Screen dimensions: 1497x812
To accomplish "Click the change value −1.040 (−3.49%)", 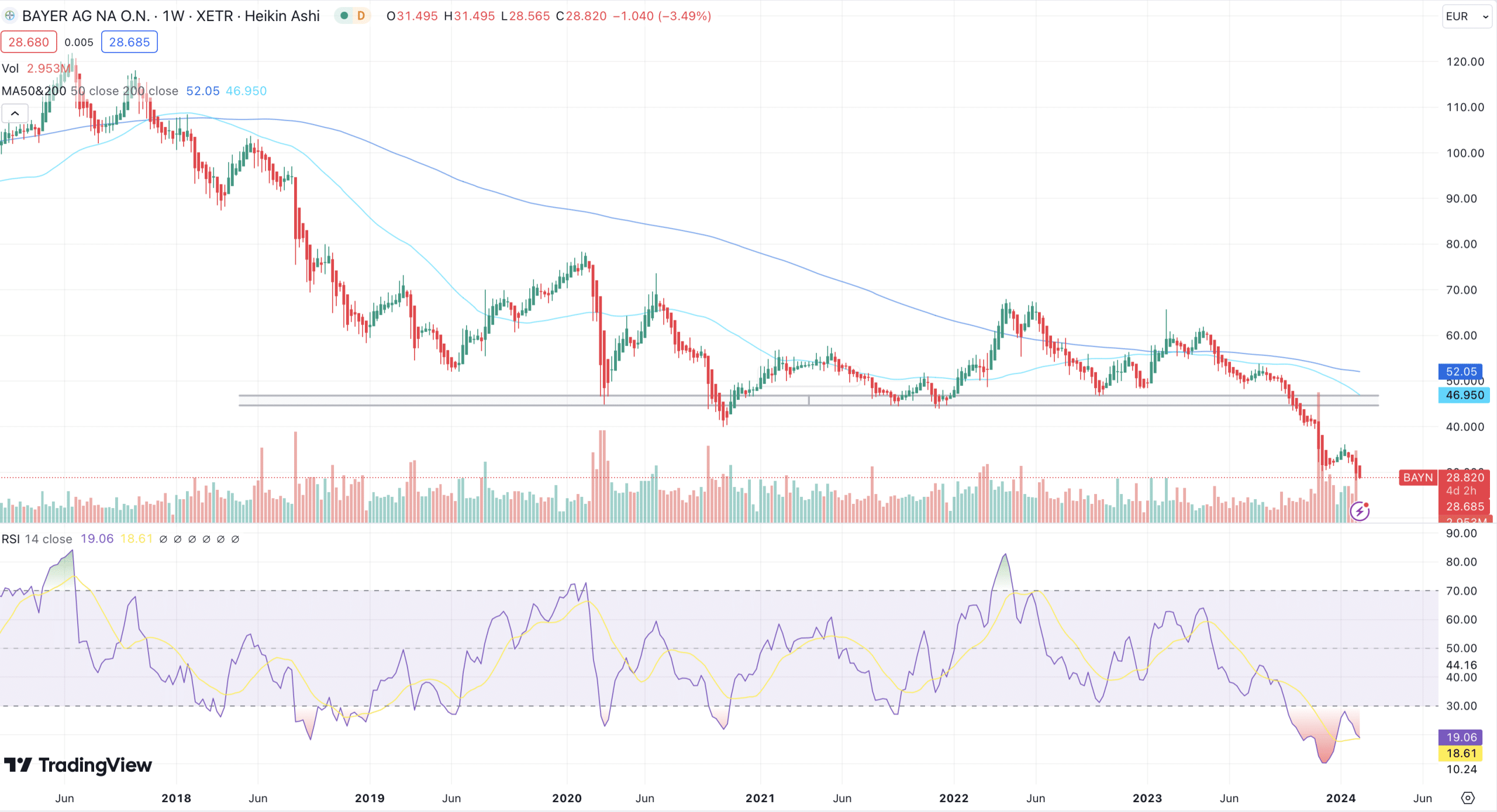I will click(x=662, y=16).
